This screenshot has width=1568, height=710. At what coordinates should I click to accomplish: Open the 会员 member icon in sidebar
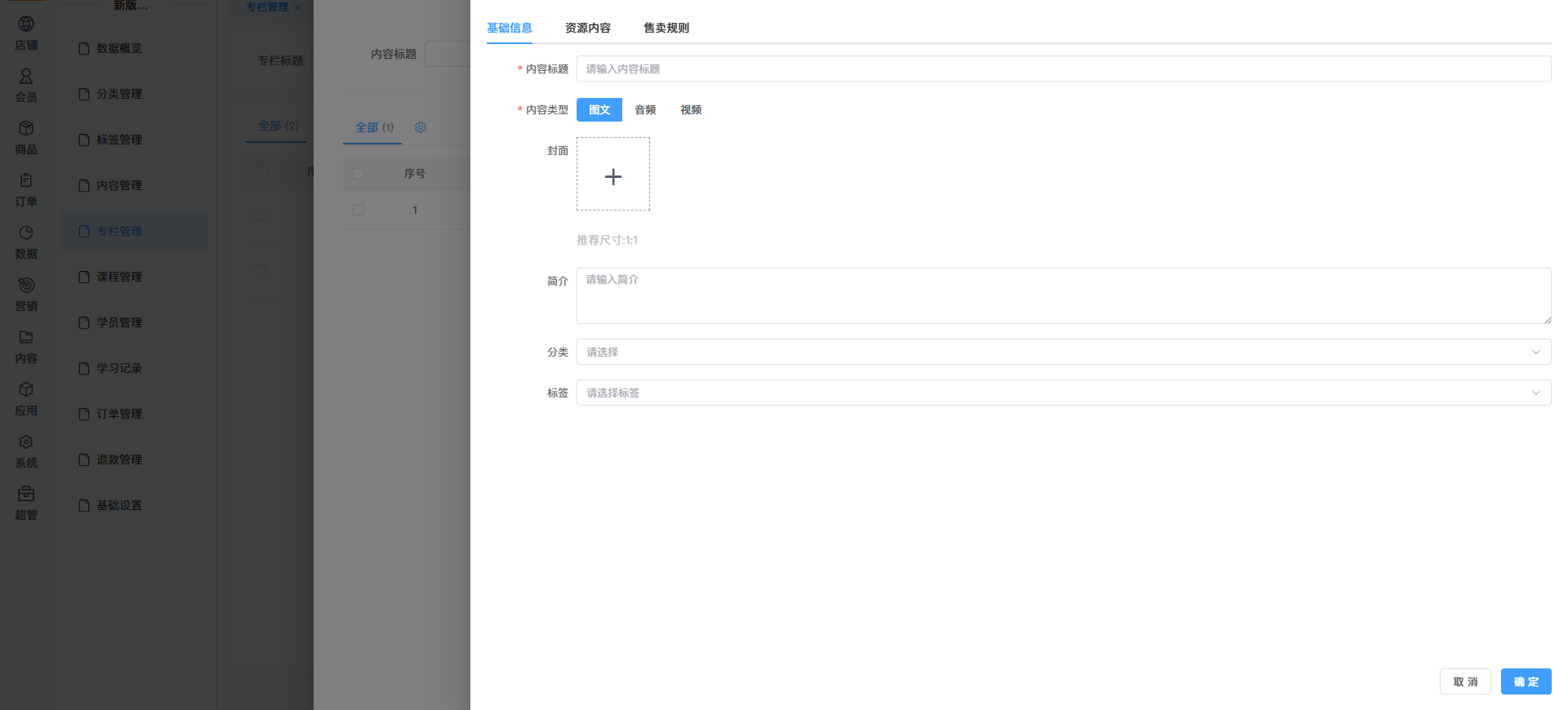point(26,76)
